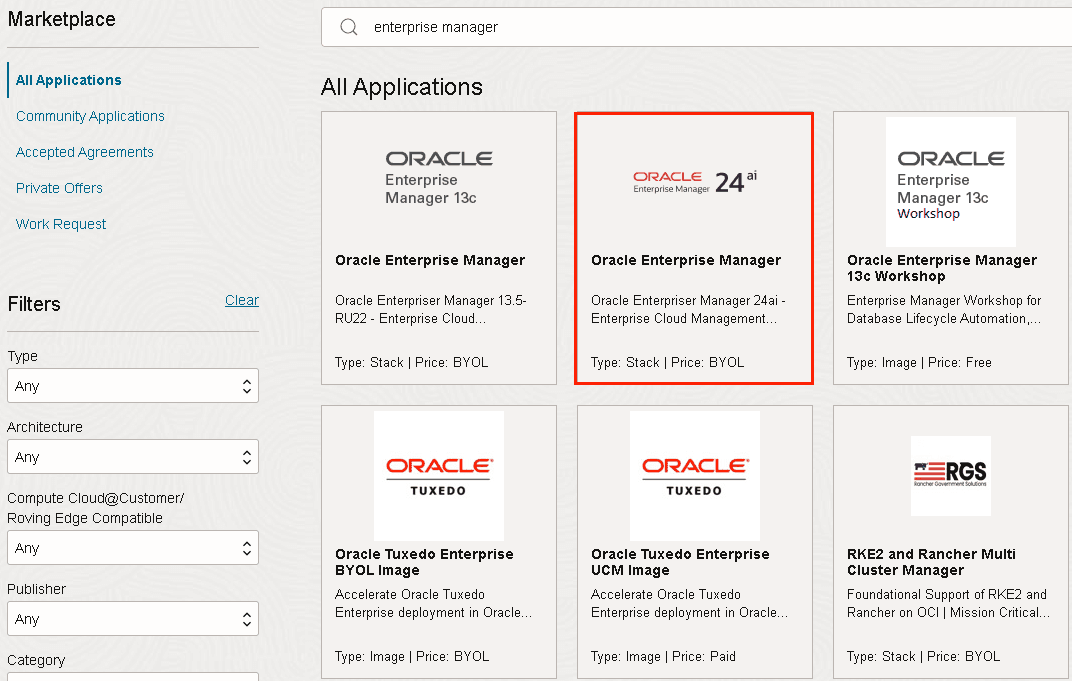This screenshot has height=681, width=1072.
Task: Click the Marketplace heading
Action: pyautogui.click(x=62, y=19)
